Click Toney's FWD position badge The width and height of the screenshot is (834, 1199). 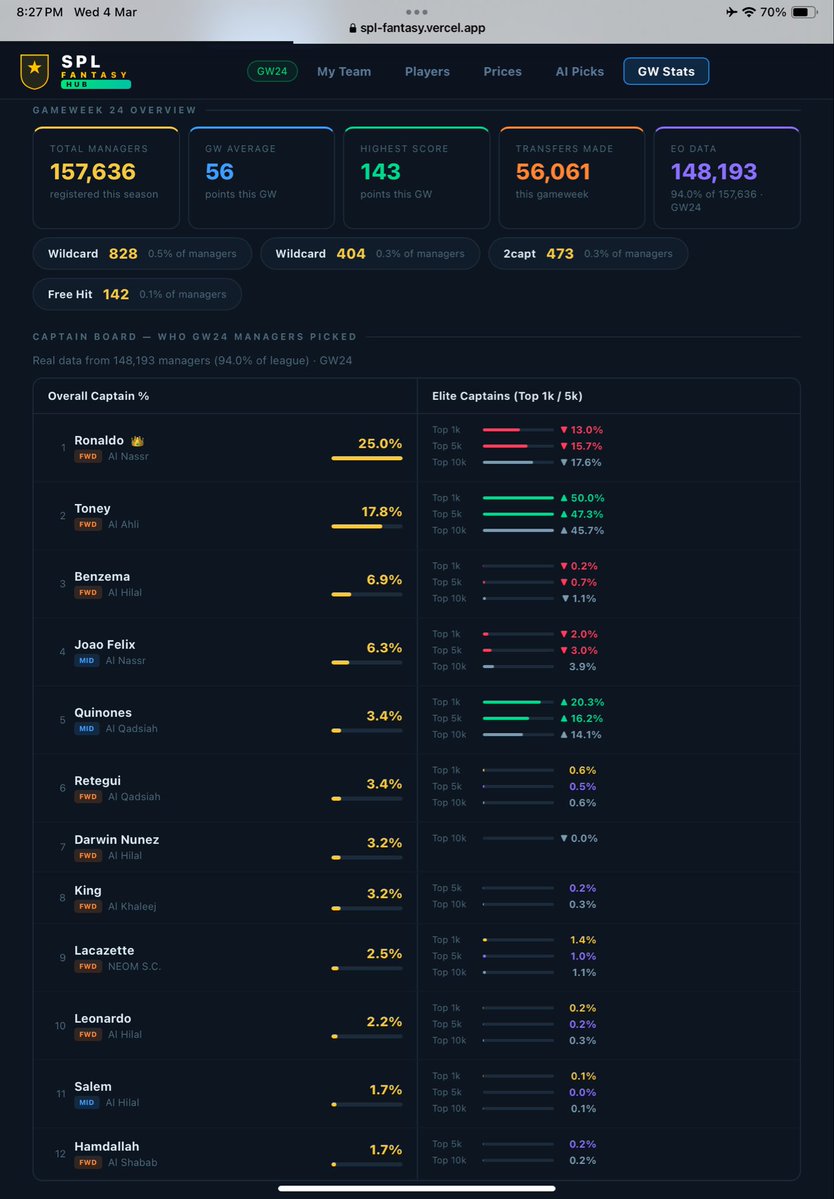point(88,525)
